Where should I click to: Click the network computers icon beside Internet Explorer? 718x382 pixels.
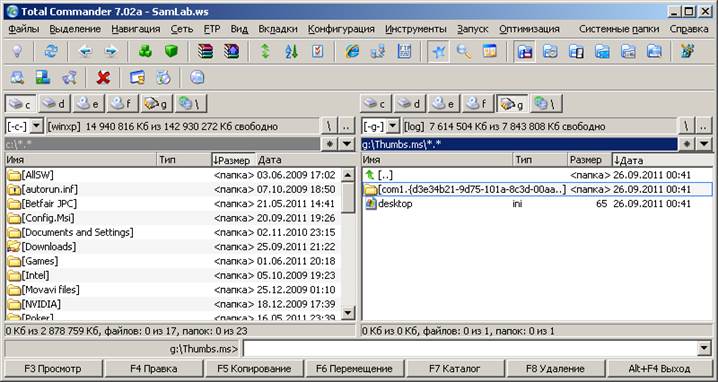[378, 51]
